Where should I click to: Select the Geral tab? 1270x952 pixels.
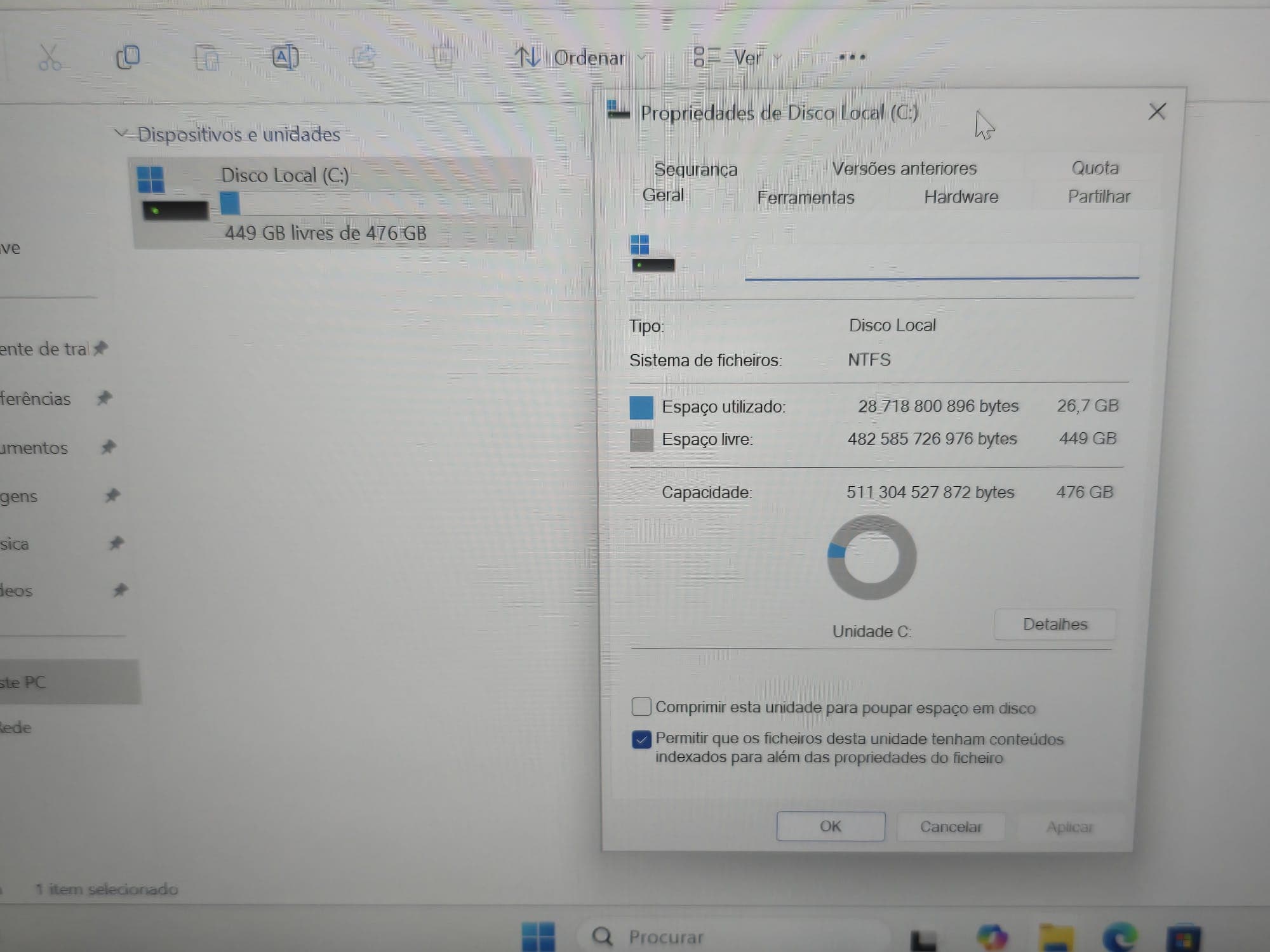tap(663, 195)
